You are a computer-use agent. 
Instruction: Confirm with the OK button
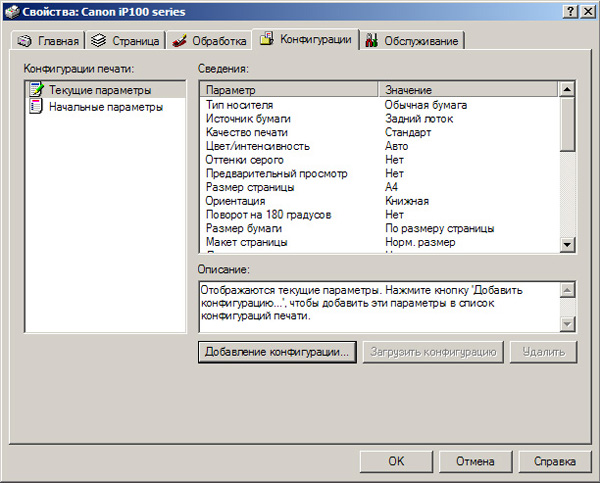point(396,461)
